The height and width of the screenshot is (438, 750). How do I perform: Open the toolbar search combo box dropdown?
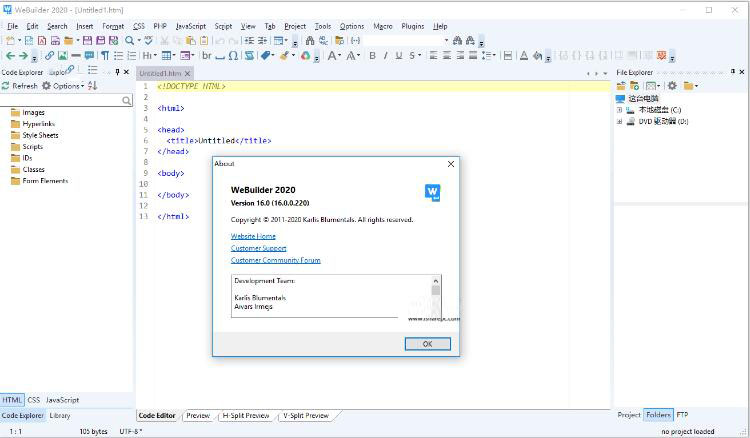[x=446, y=41]
